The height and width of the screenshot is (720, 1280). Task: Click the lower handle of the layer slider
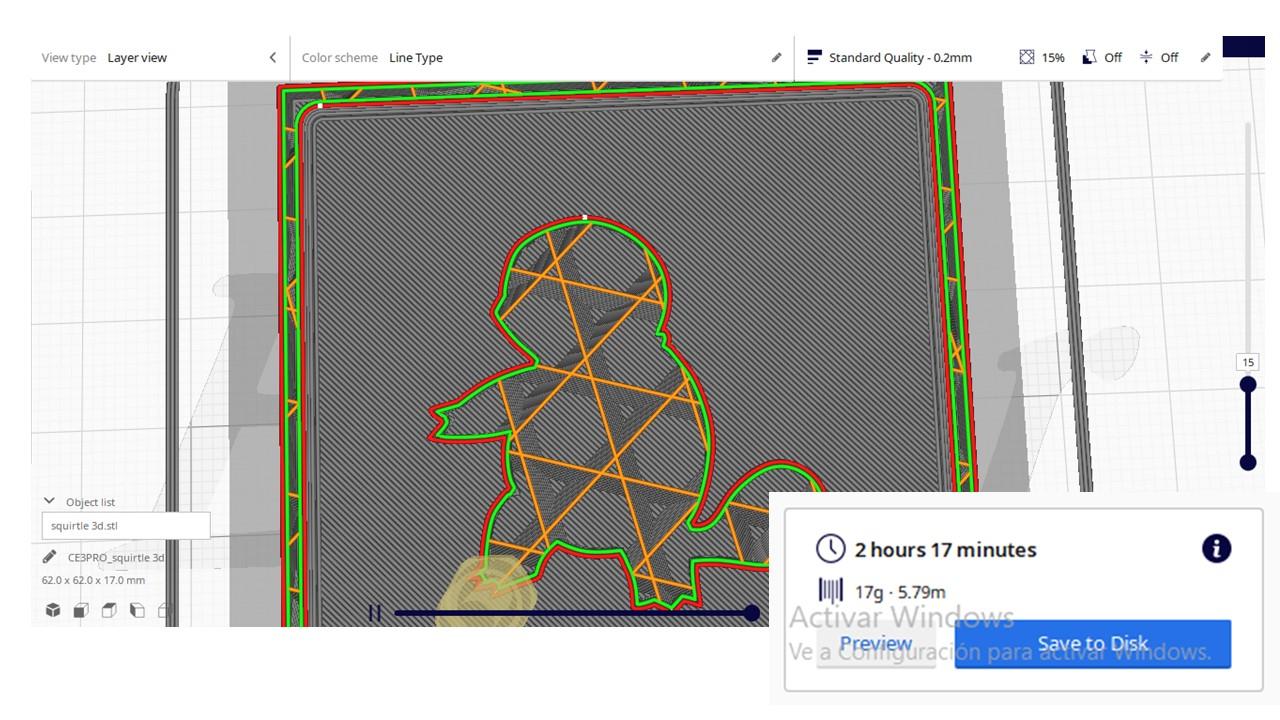pos(1248,462)
